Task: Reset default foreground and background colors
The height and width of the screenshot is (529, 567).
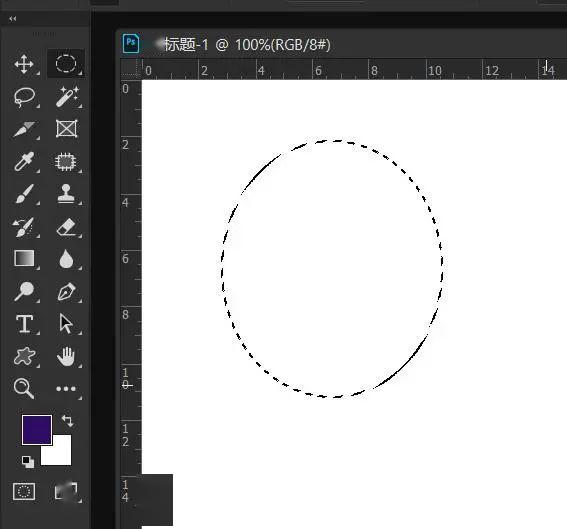Action: [x=28, y=462]
